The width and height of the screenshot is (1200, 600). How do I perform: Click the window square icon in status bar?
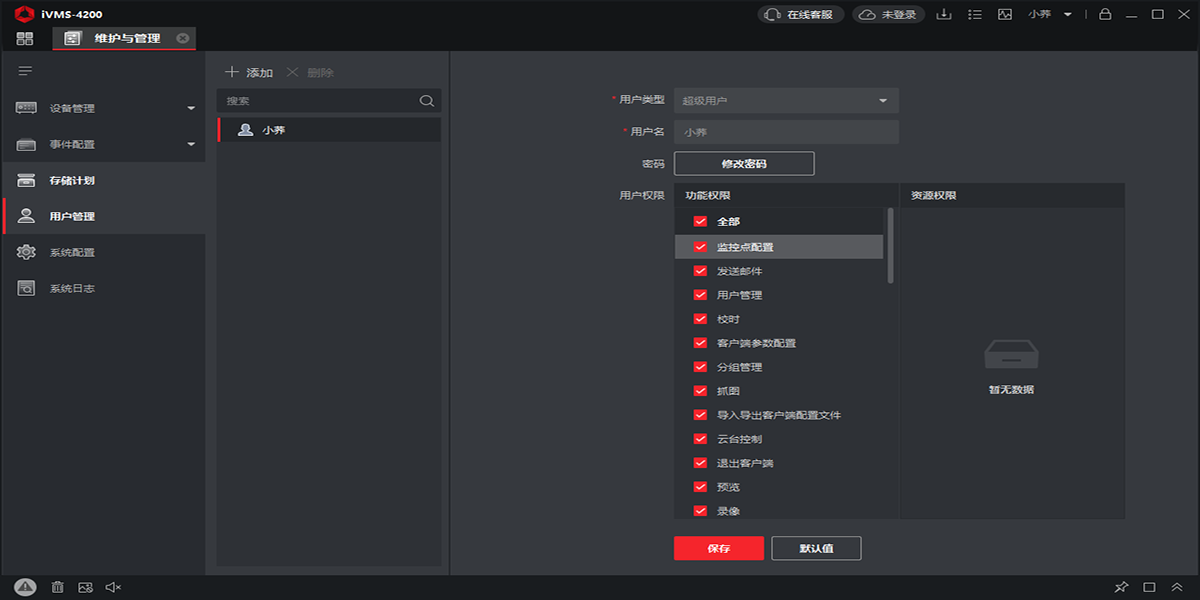1149,587
